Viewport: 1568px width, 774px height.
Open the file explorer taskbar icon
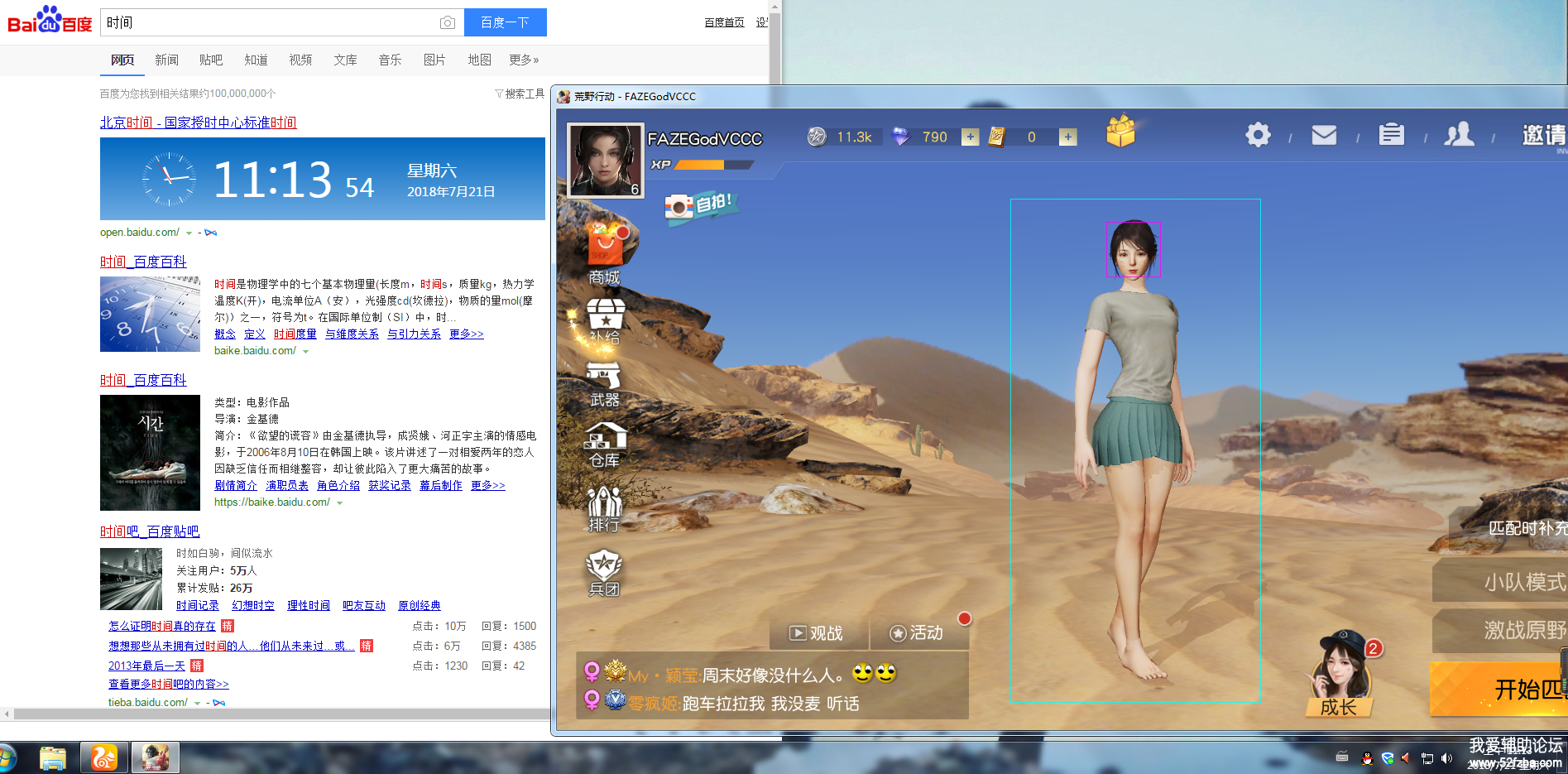[x=53, y=757]
